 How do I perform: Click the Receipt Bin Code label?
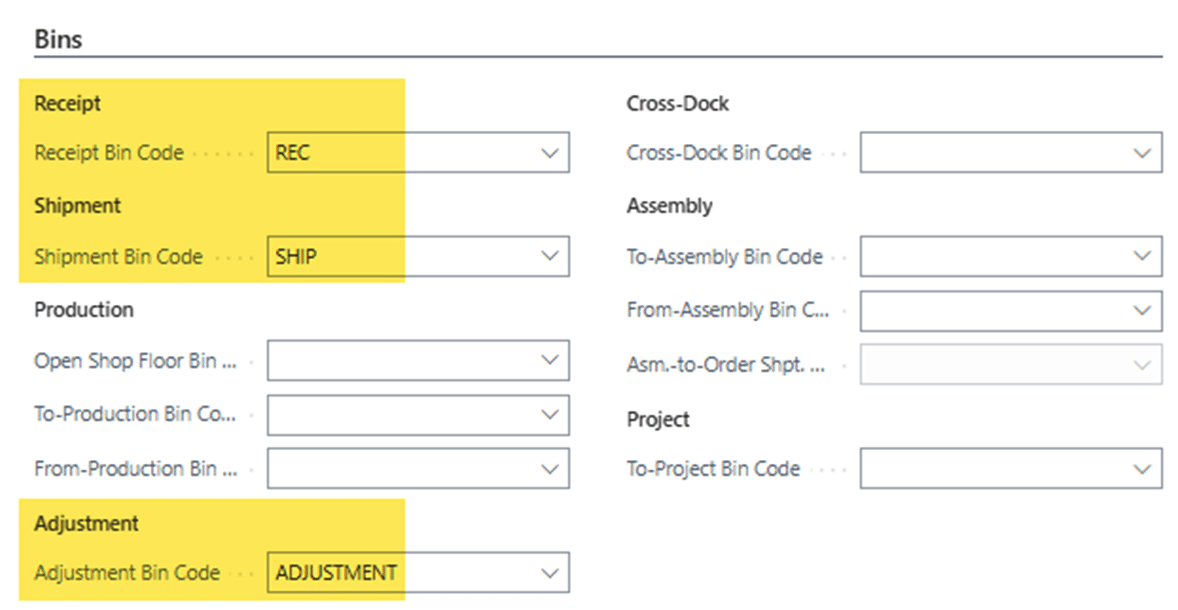tap(109, 154)
